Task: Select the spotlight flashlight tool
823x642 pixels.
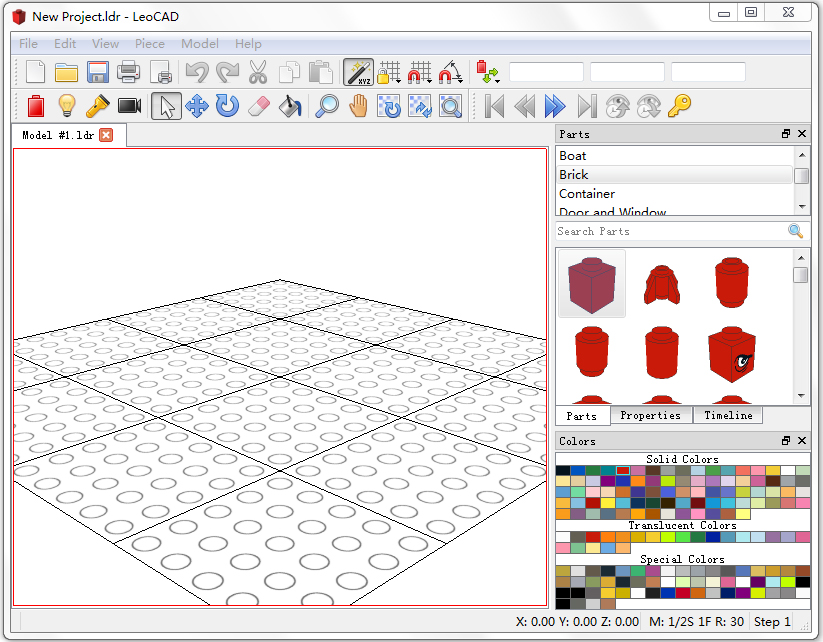Action: point(98,106)
